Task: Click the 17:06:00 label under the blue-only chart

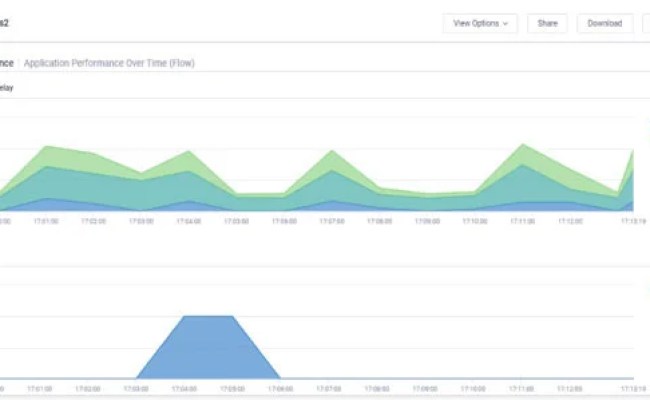Action: [280, 389]
